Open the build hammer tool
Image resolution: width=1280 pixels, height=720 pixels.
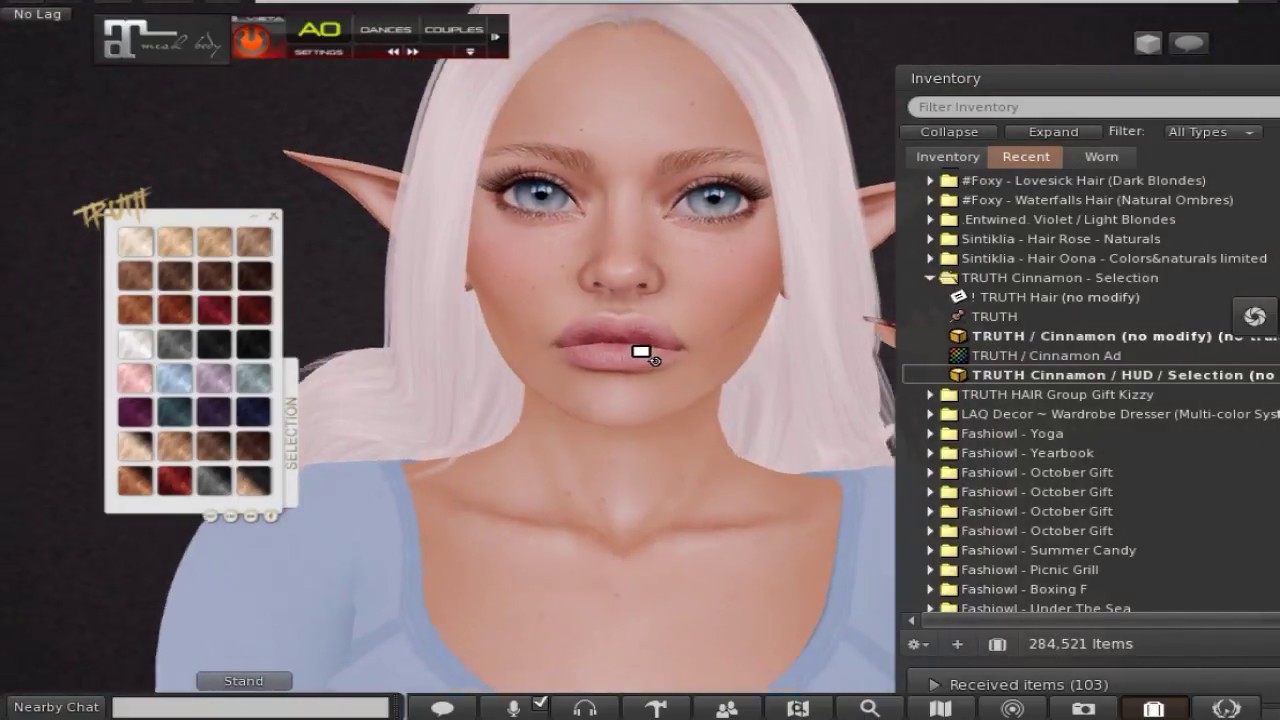[656, 708]
